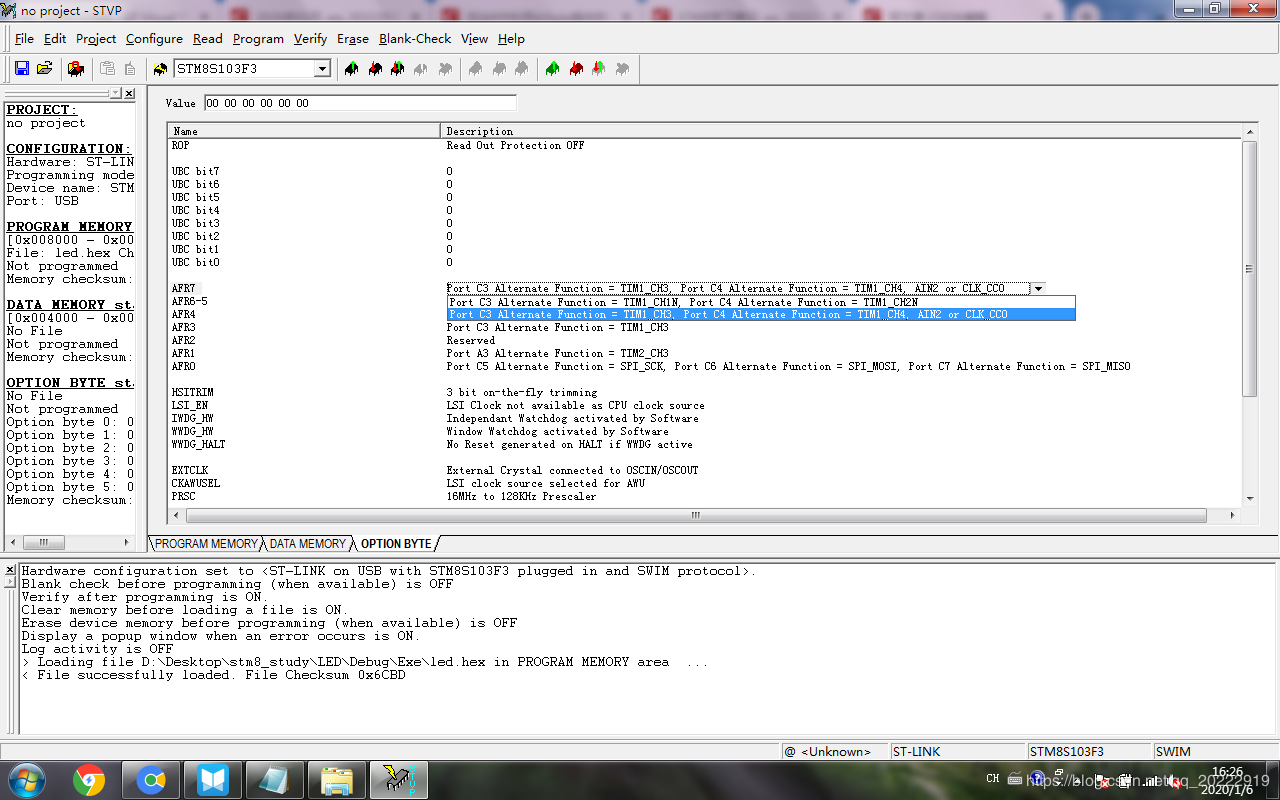Screen dimensions: 1280x800
Task: Click the Save floppy disk toolbar icon
Action: coord(22,68)
